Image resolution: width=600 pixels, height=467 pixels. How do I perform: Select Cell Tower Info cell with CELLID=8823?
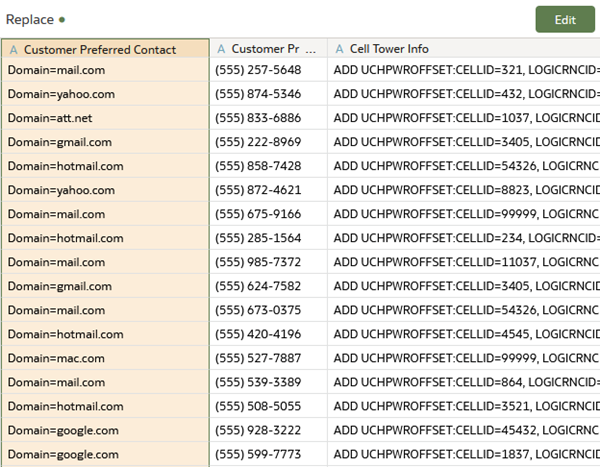(x=464, y=190)
